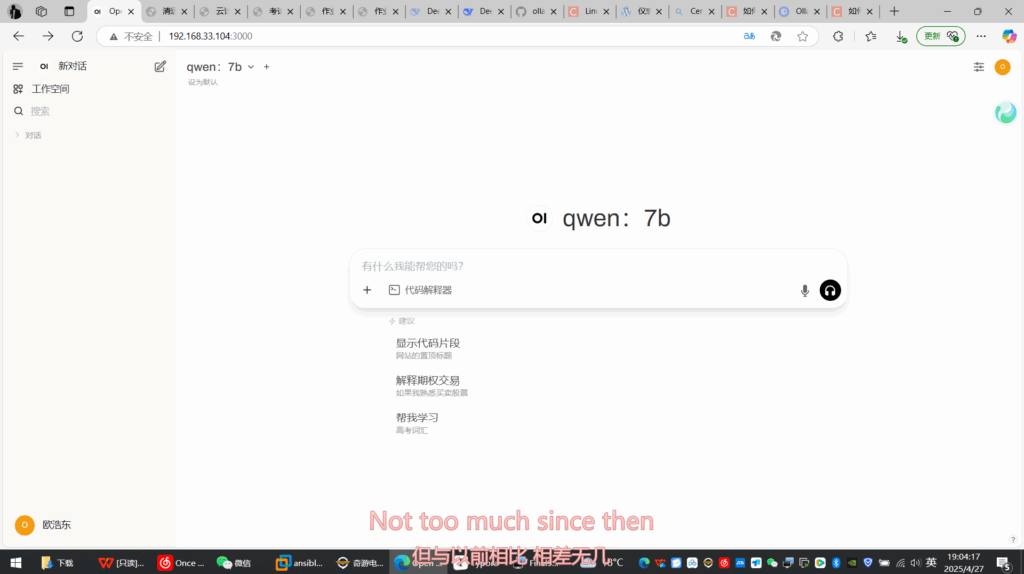
Task: Open the browser downloads icon
Action: pos(901,37)
